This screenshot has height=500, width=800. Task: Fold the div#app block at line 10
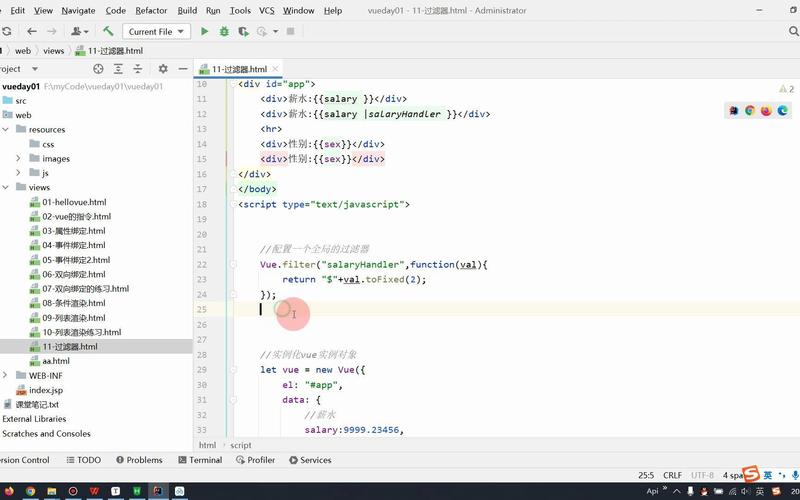click(x=234, y=84)
